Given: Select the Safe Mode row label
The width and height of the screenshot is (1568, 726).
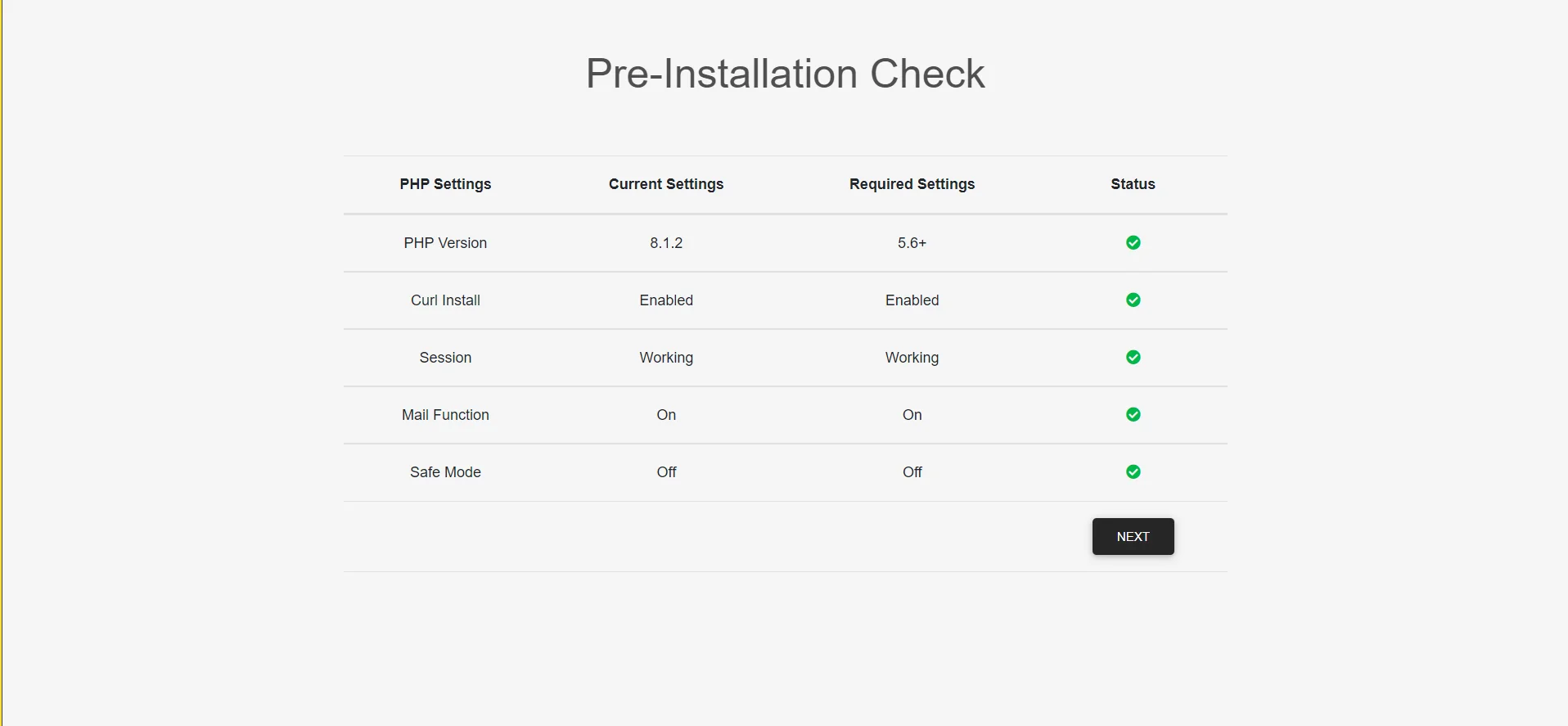Looking at the screenshot, I should tap(445, 472).
